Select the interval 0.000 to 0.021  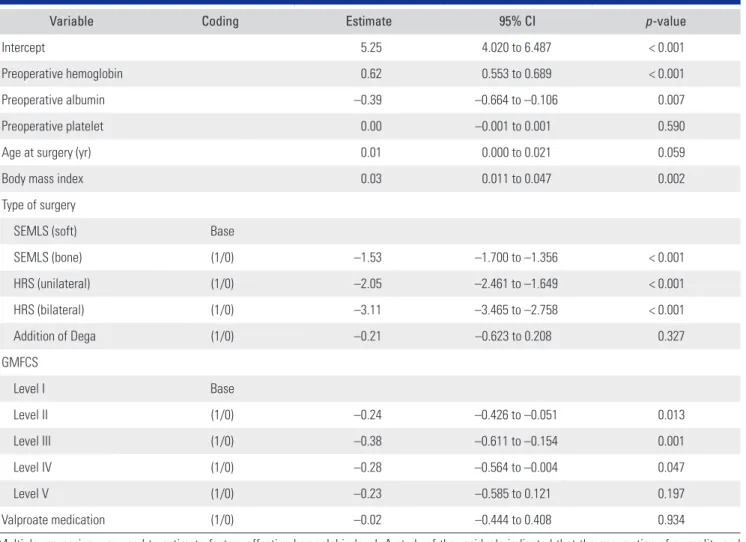tap(516, 152)
